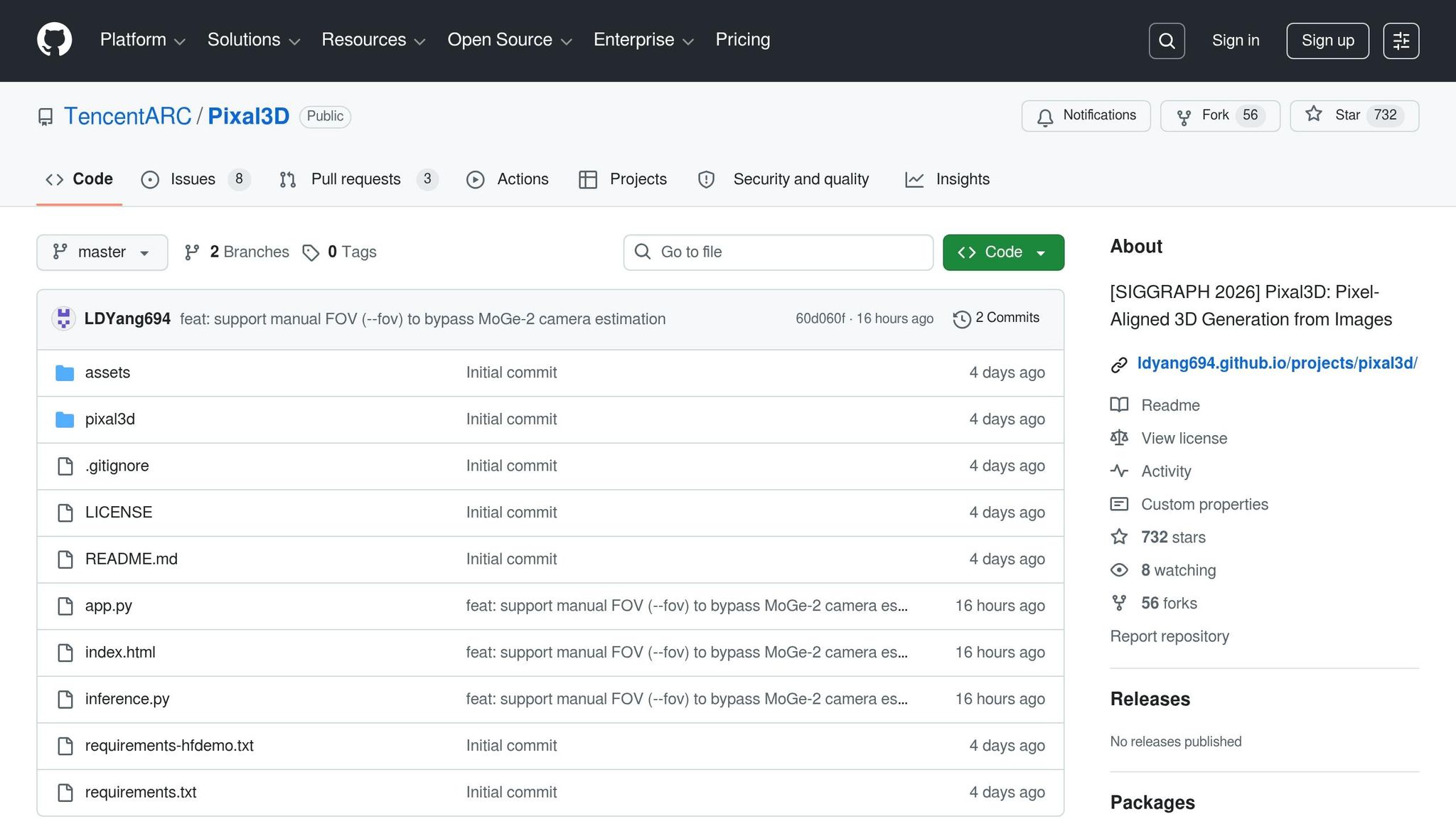
Task: Open the Issues tab
Action: [196, 179]
